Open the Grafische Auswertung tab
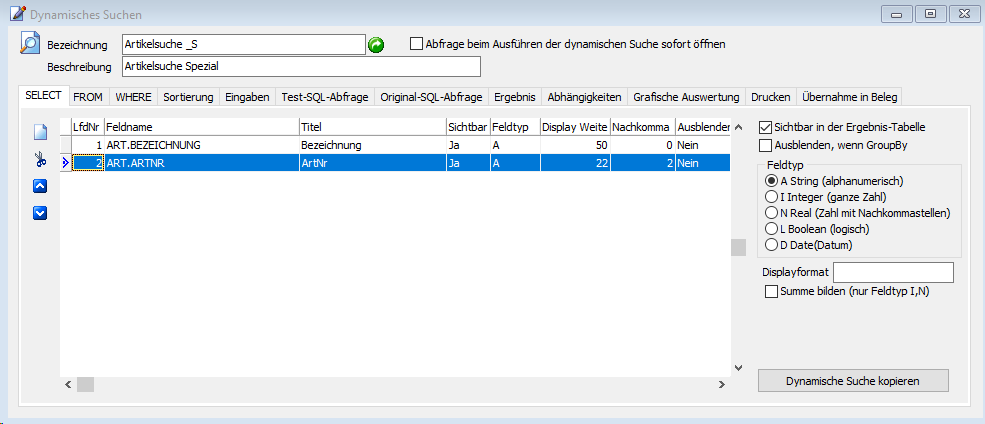This screenshot has width=985, height=424. 686,97
